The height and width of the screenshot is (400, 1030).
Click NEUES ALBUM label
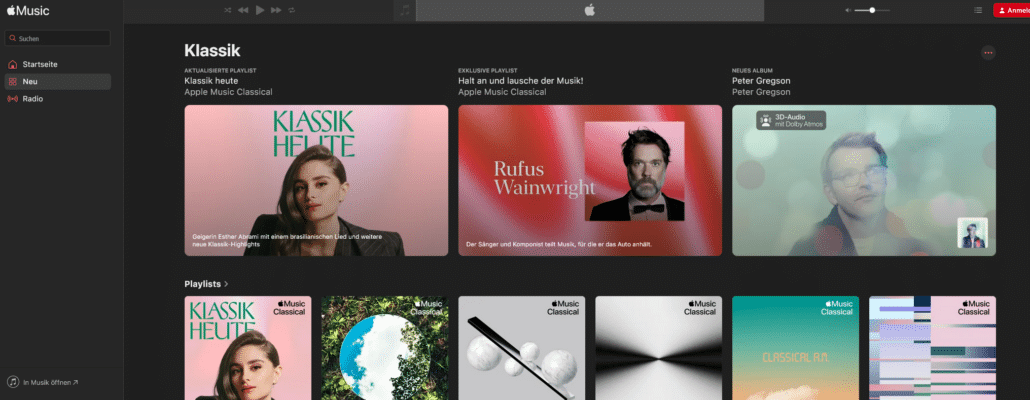coord(752,70)
